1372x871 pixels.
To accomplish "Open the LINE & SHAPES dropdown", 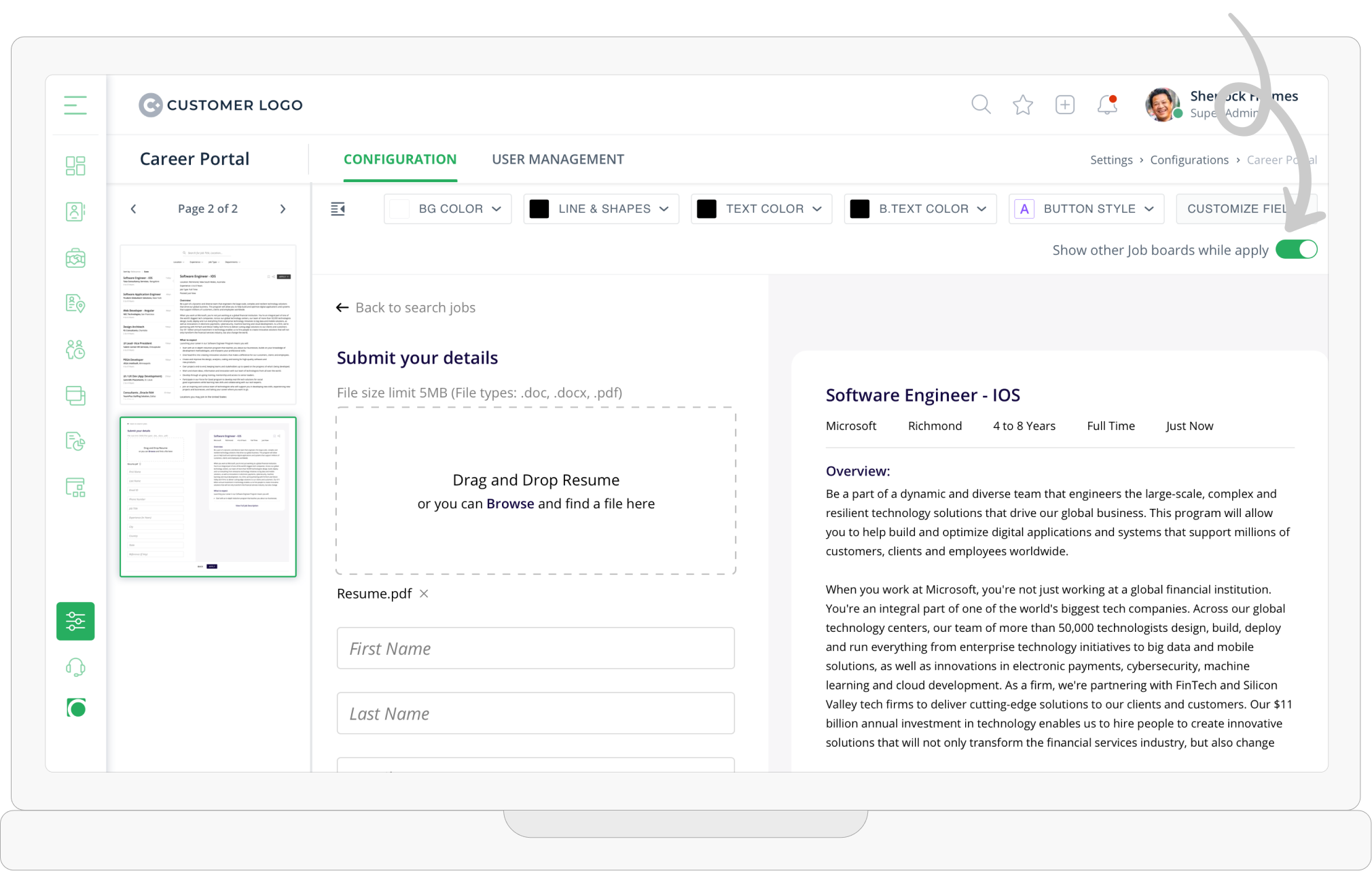I will click(602, 209).
